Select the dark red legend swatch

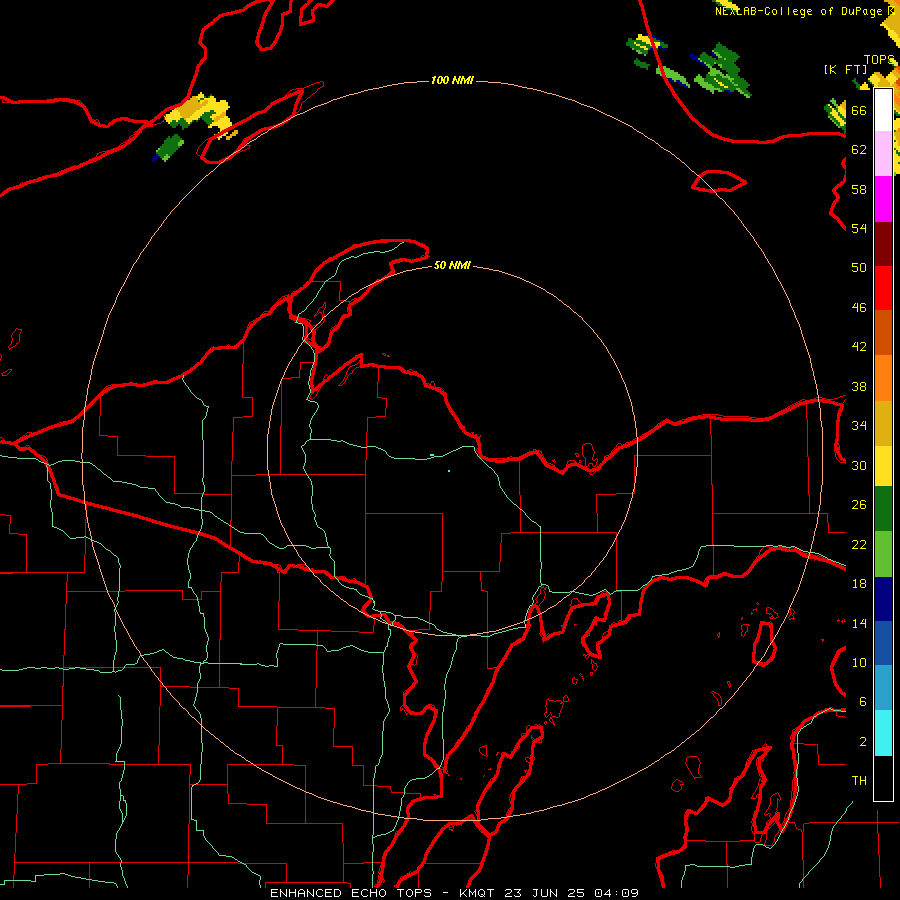[883, 244]
